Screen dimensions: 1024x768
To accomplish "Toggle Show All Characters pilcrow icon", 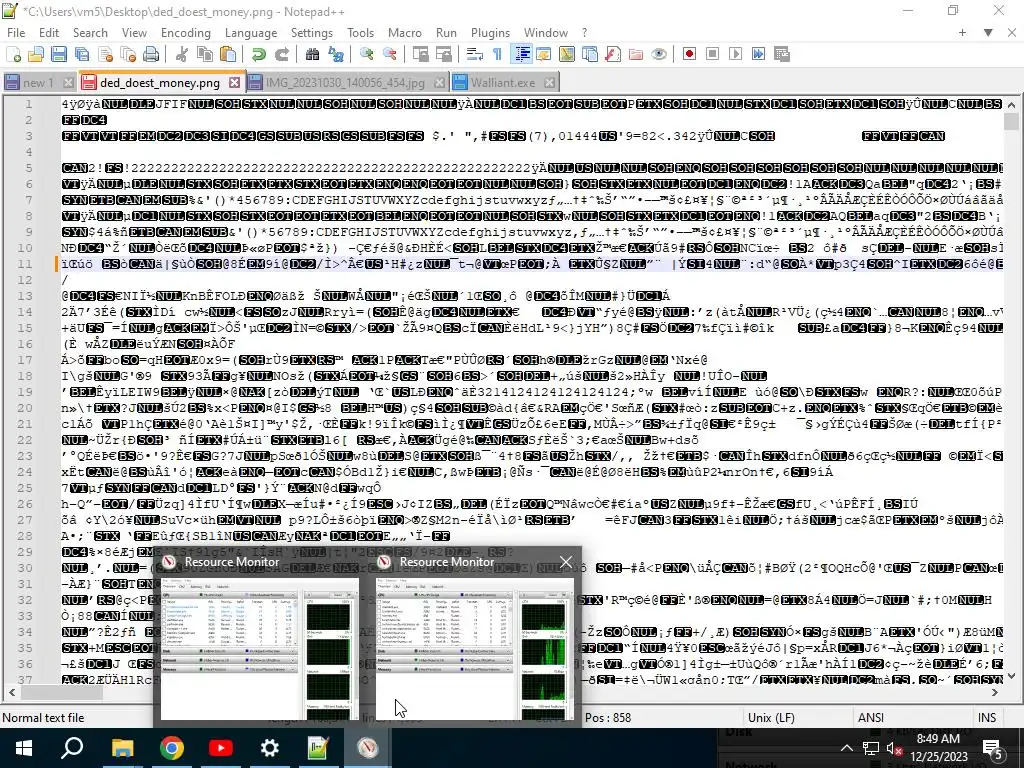I will click(x=497, y=54).
